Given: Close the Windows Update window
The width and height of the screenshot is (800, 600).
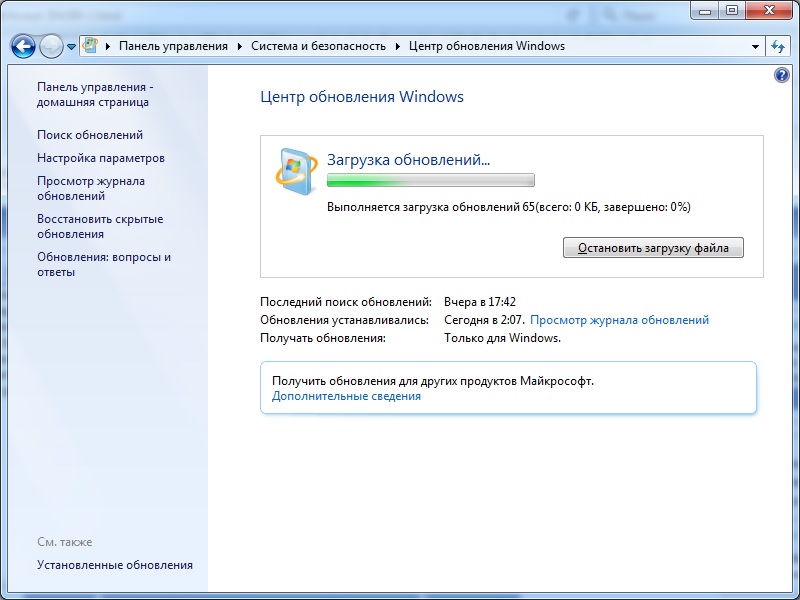Looking at the screenshot, I should [x=769, y=10].
